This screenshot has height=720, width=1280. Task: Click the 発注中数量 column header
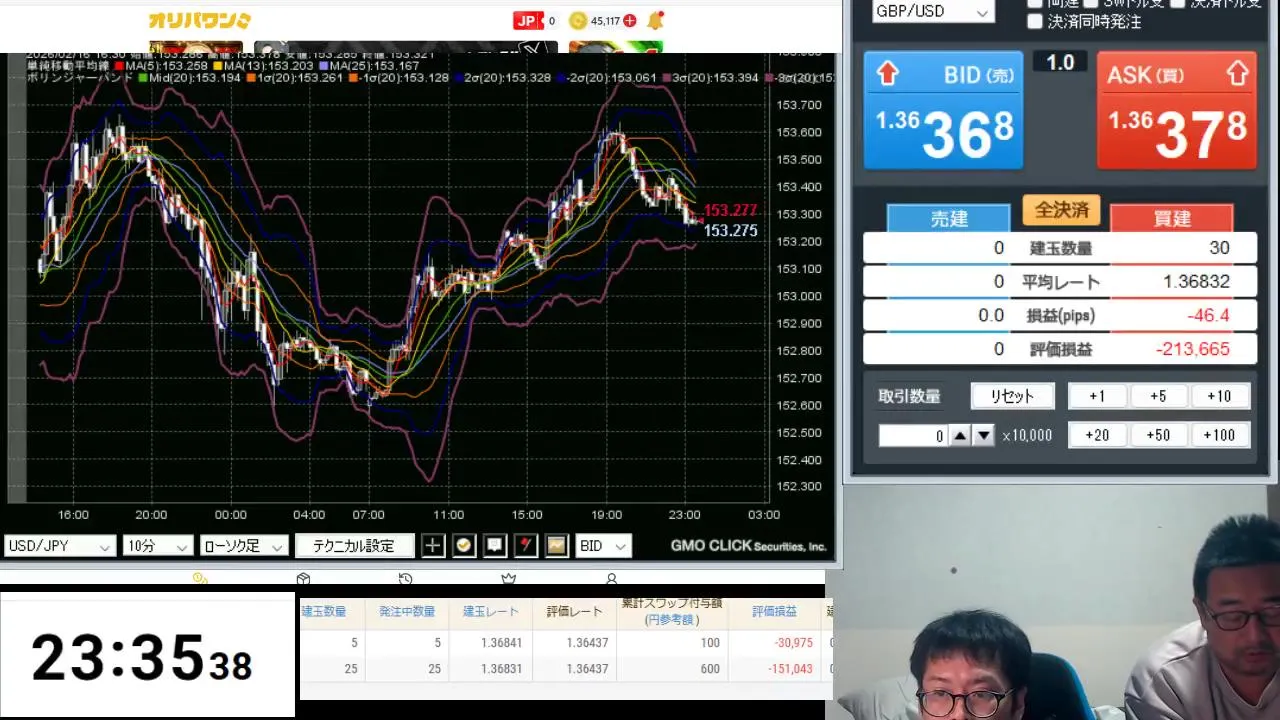tap(407, 611)
